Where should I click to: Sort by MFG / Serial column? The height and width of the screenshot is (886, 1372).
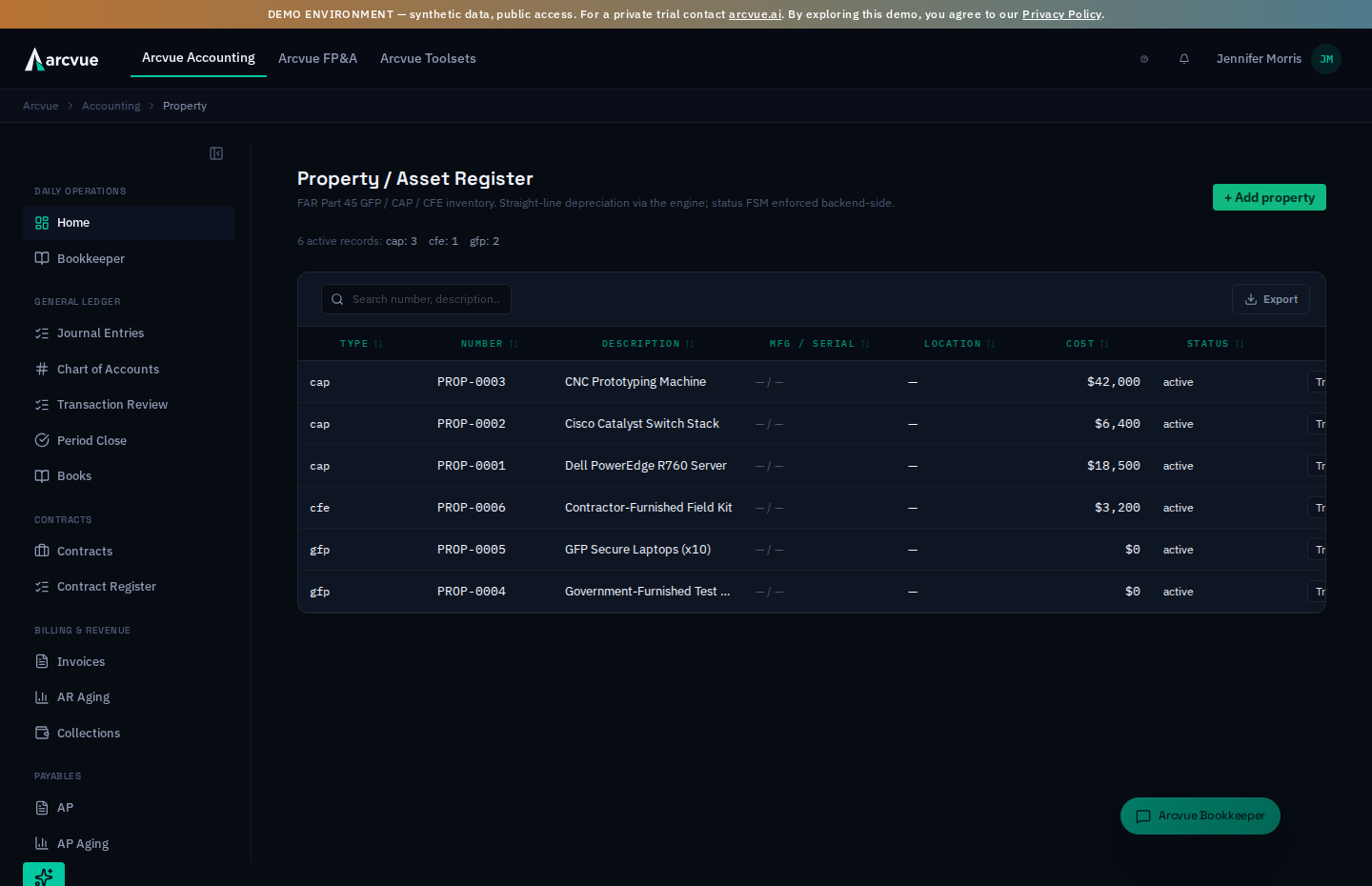[819, 344]
